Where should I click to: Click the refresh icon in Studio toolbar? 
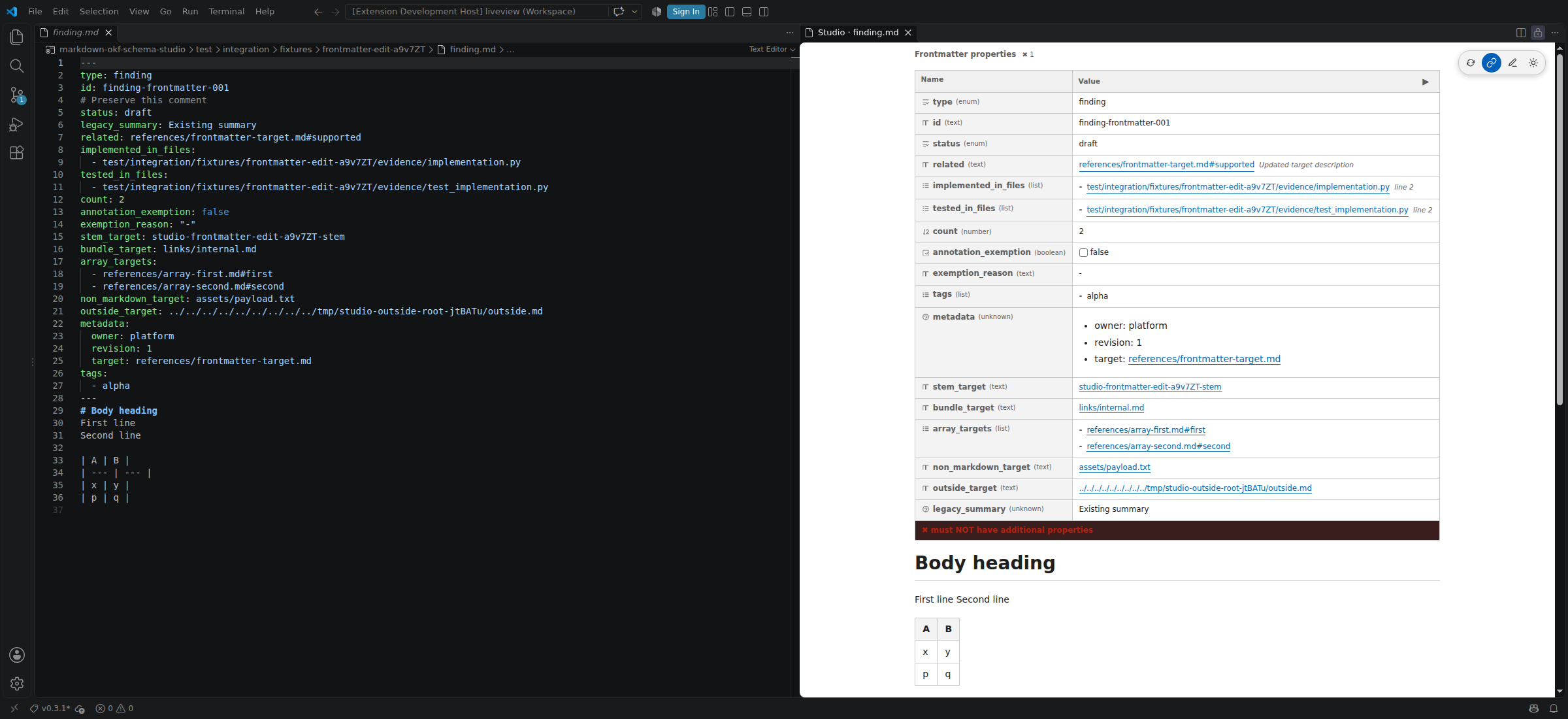1471,63
